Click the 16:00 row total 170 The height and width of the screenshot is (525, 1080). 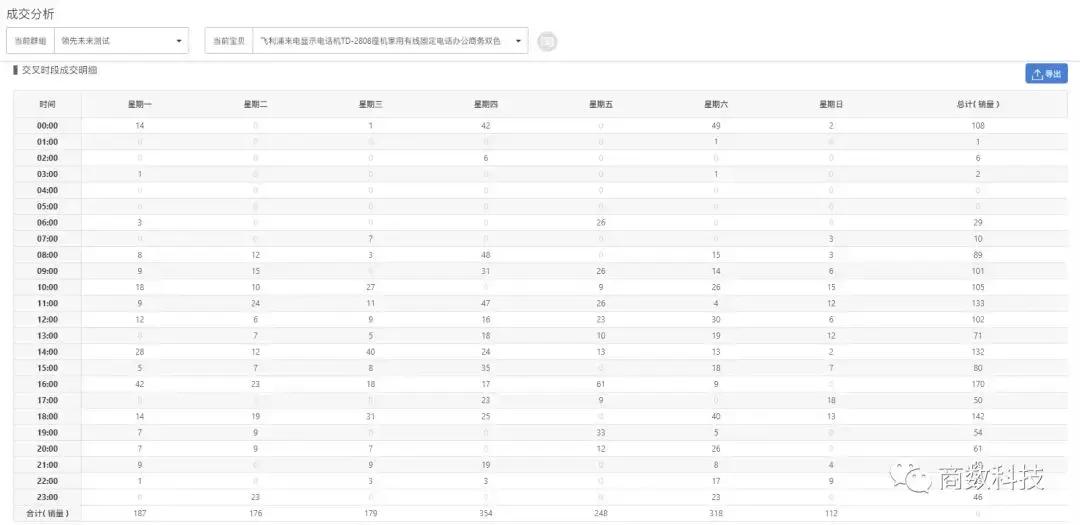[978, 384]
